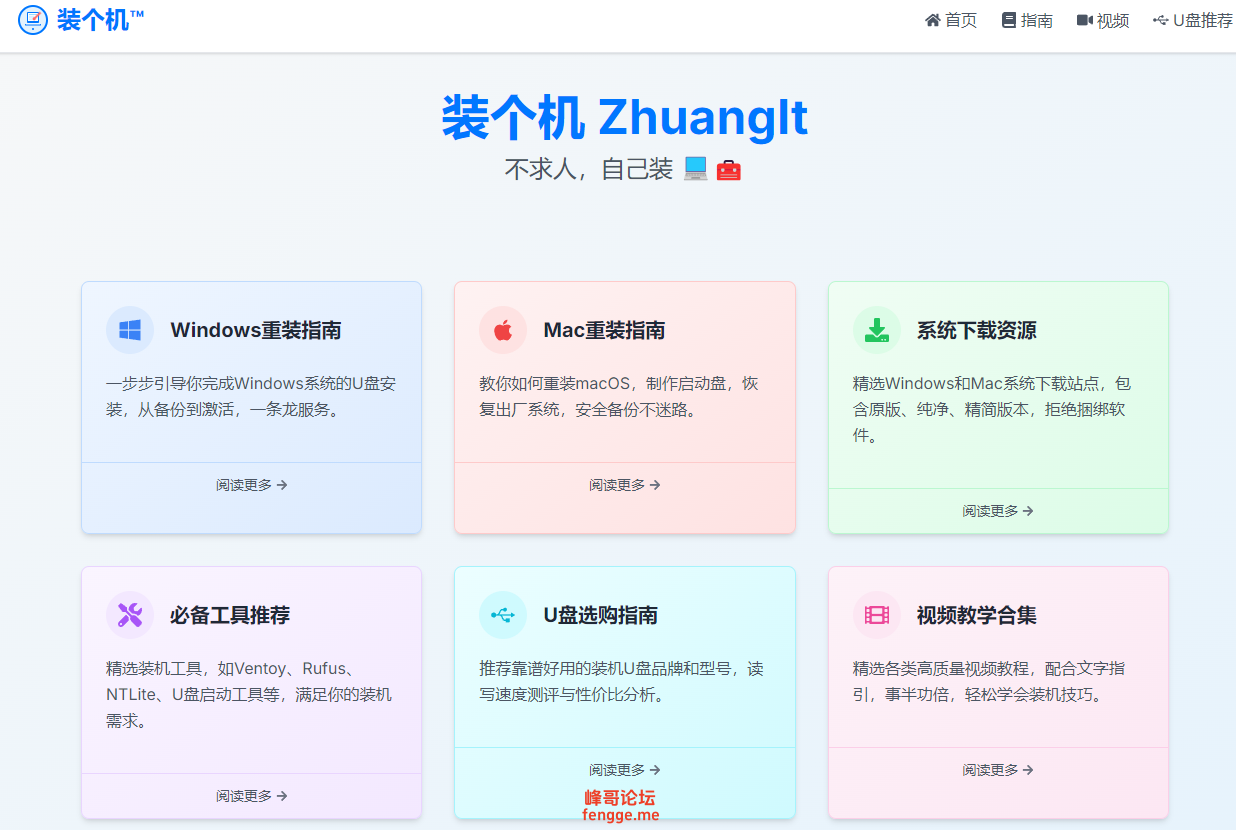Click the 视频教学合集 description text

(989, 681)
